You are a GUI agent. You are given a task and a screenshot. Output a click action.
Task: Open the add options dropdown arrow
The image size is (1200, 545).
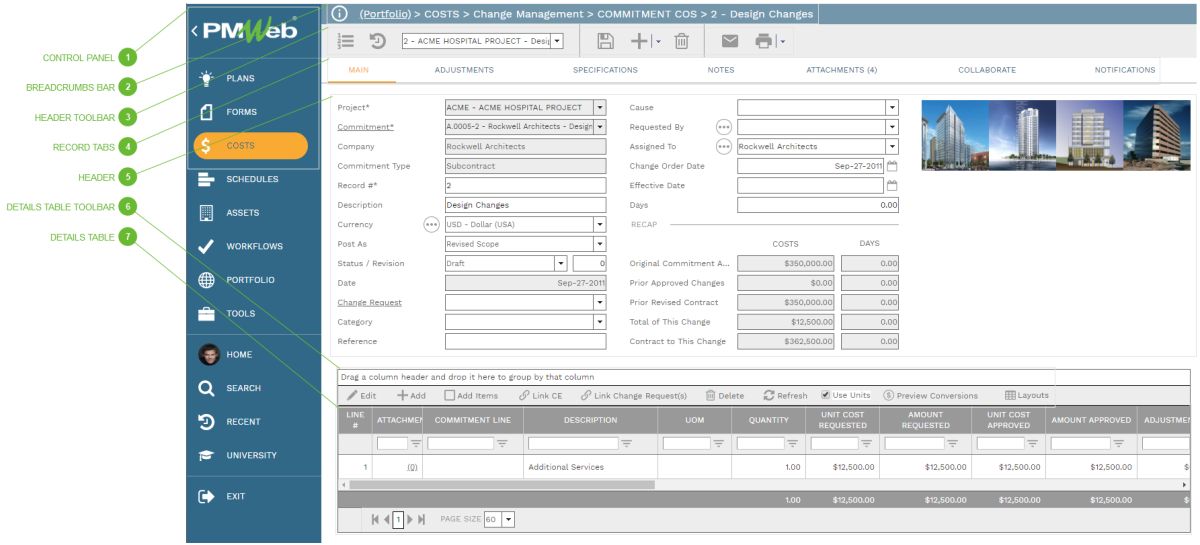click(x=656, y=42)
